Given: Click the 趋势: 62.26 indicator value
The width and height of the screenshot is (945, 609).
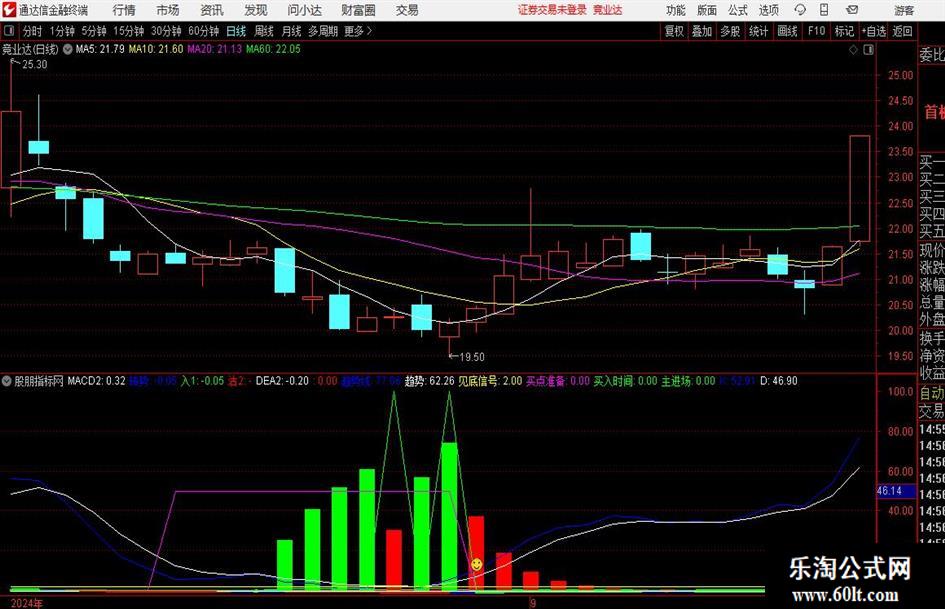Looking at the screenshot, I should 429,381.
